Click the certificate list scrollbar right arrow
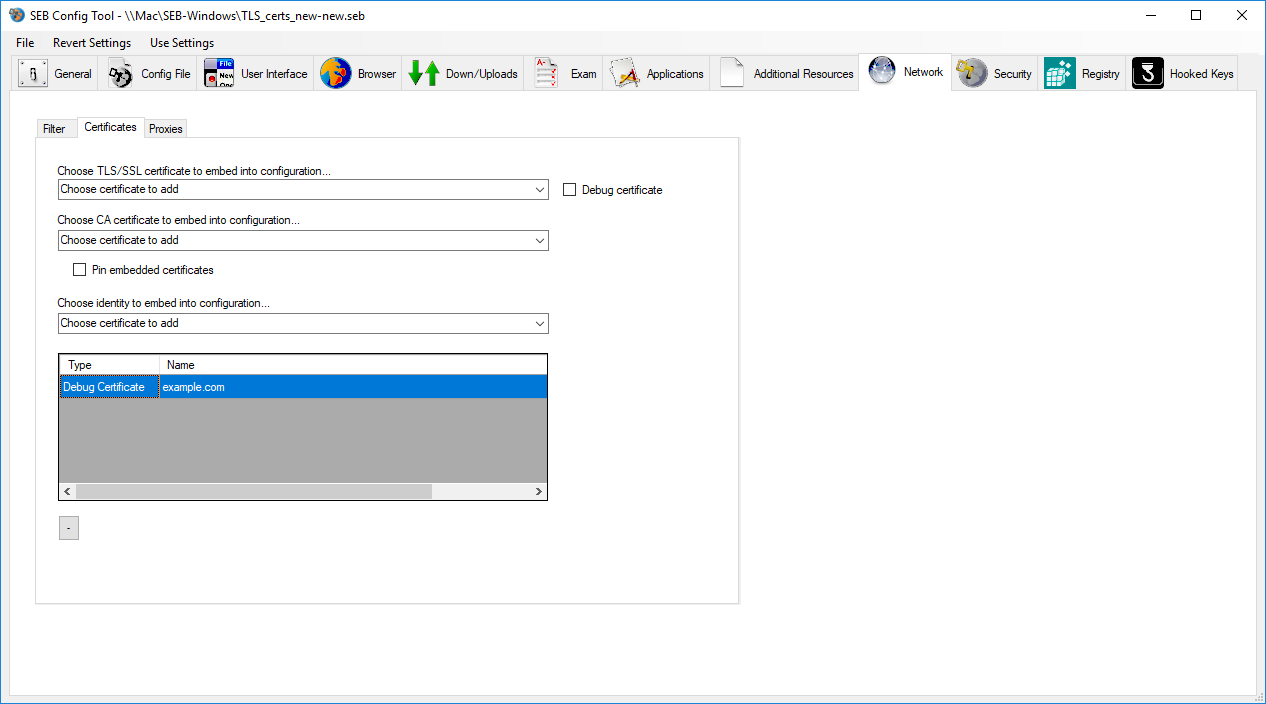This screenshot has width=1266, height=704. coord(539,492)
